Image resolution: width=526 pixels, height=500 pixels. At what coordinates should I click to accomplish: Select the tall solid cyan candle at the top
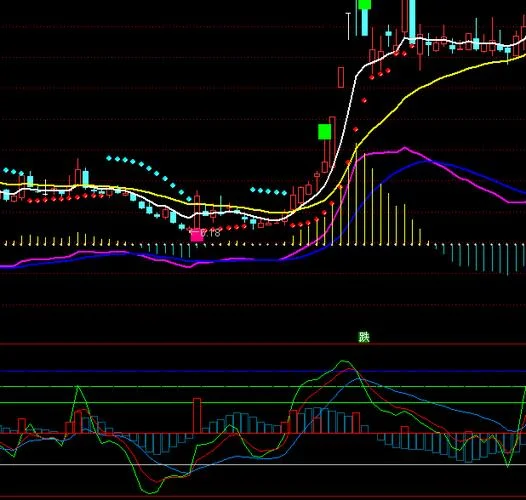412,20
